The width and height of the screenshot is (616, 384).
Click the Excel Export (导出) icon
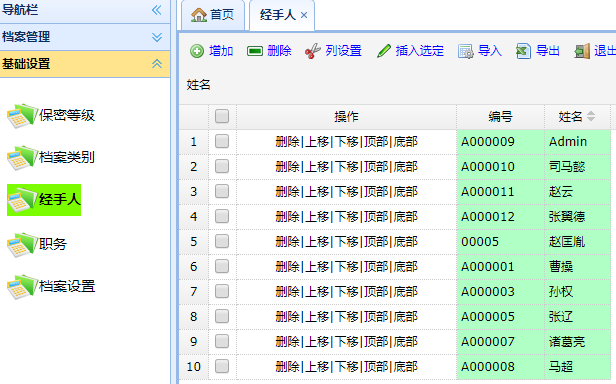coord(523,51)
